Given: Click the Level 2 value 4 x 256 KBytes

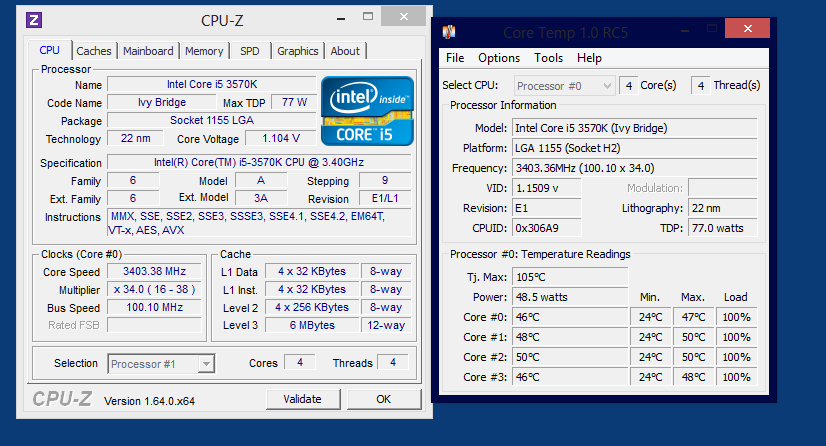Looking at the screenshot, I should click(312, 307).
